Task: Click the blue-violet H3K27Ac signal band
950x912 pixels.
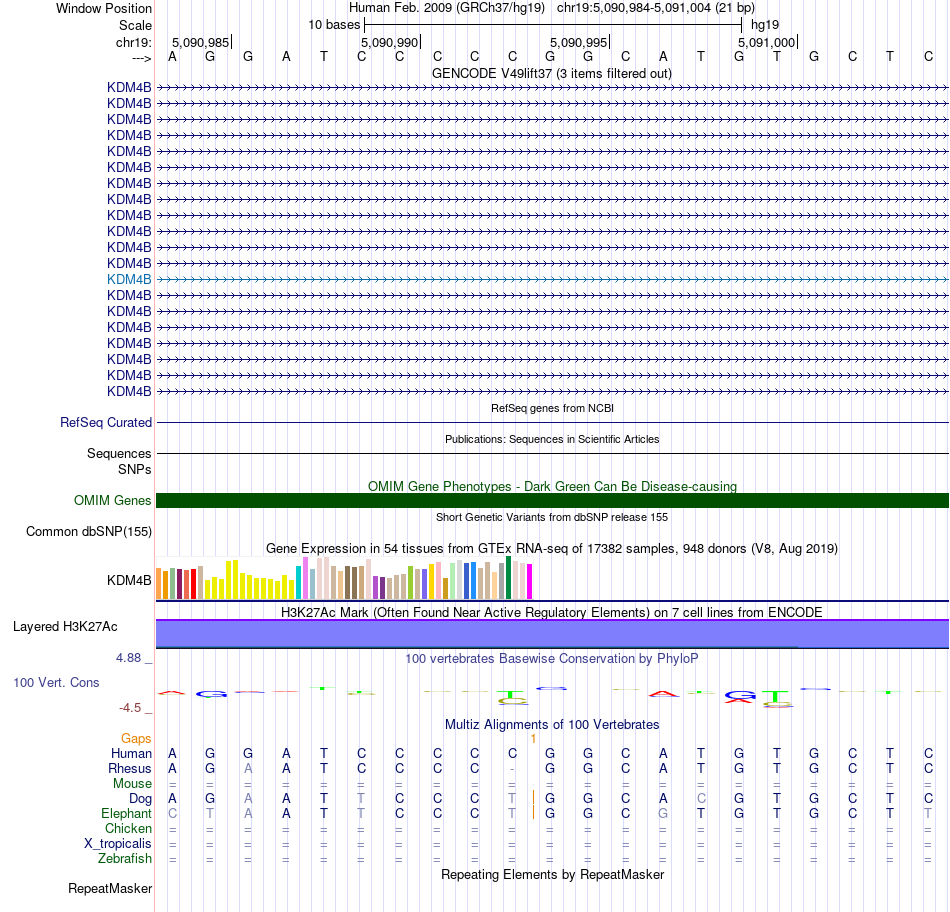Action: pos(553,634)
